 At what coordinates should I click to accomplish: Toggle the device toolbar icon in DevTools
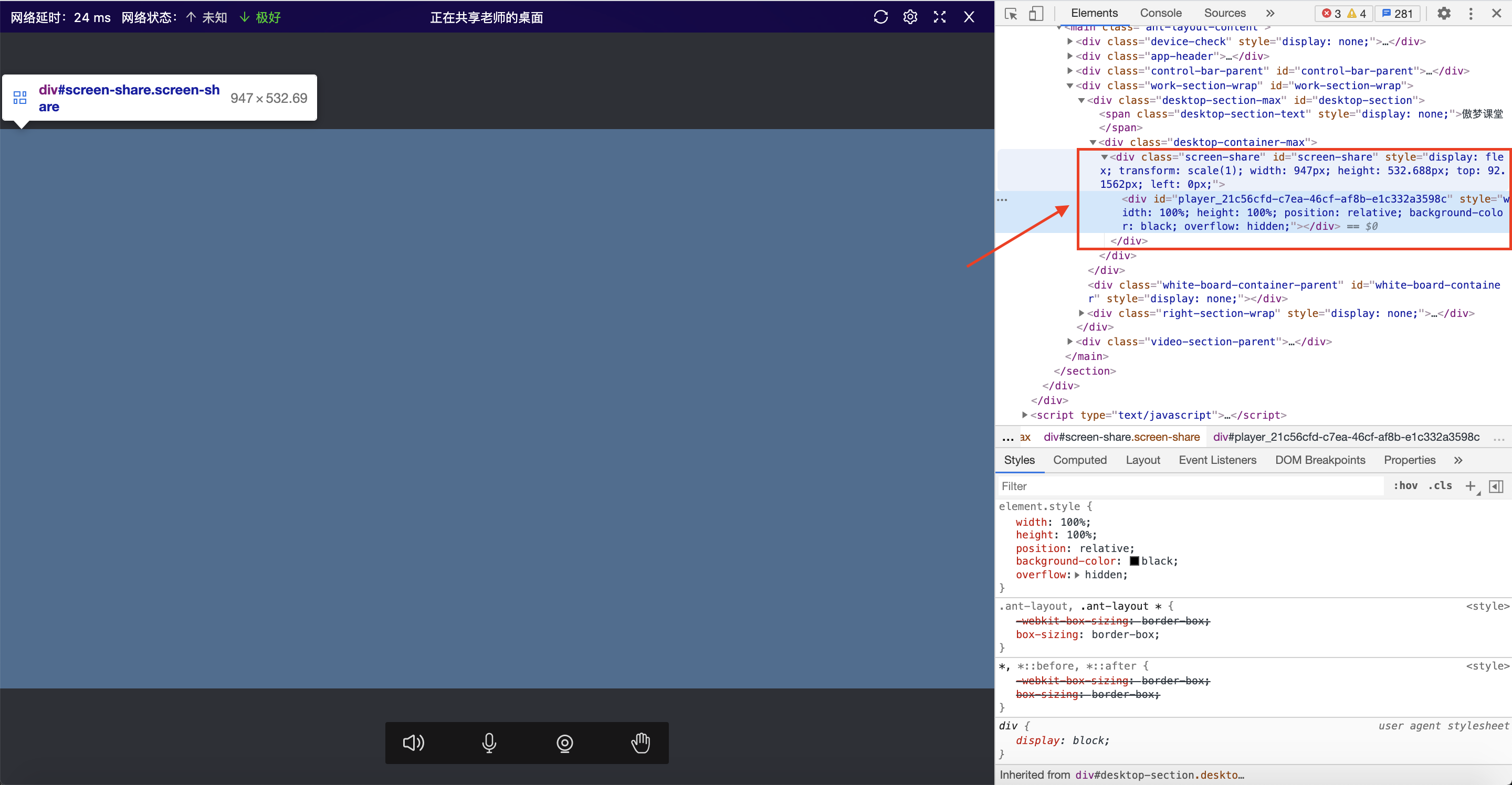(x=1036, y=14)
